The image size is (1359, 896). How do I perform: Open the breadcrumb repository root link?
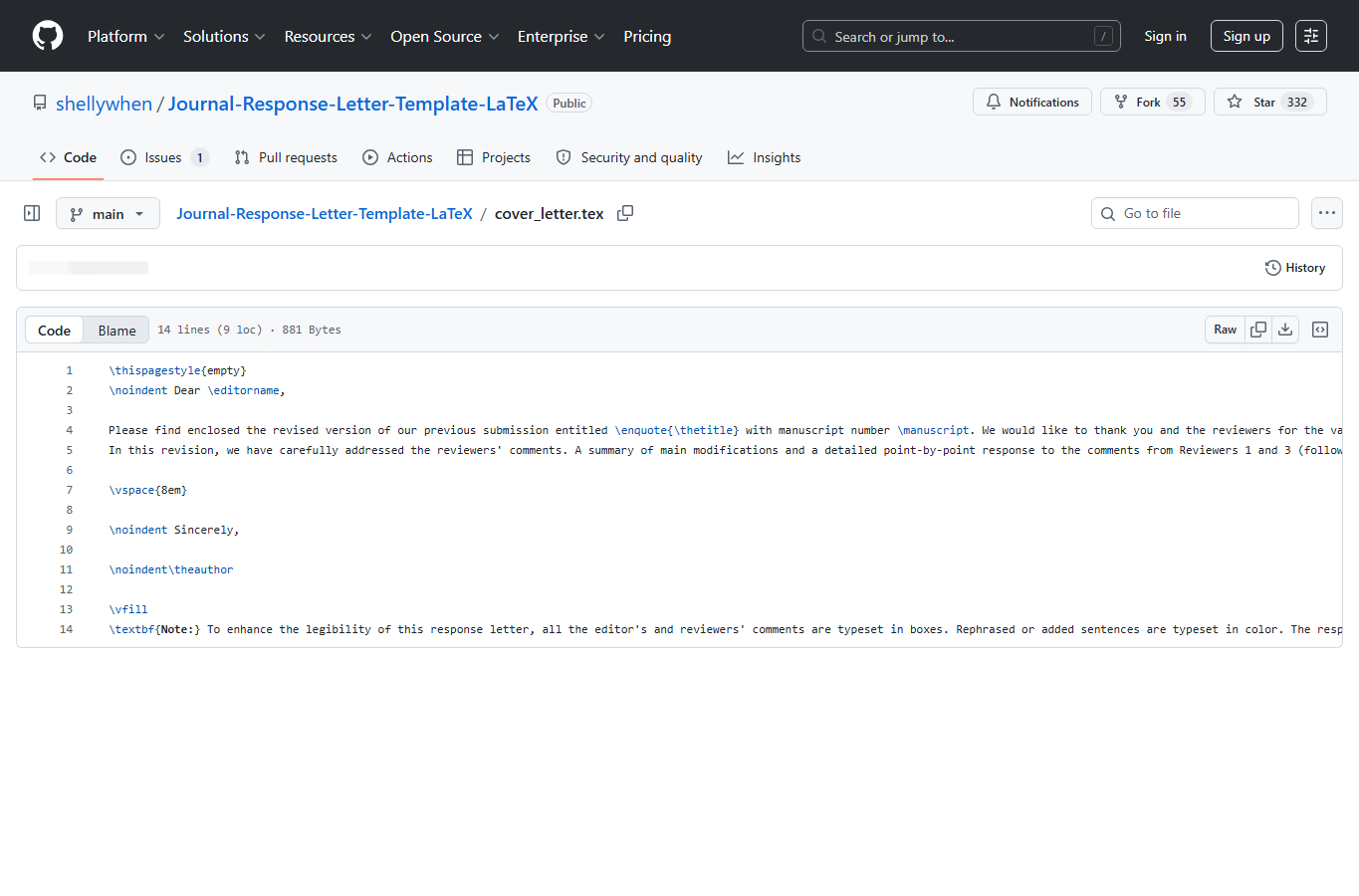coord(325,213)
